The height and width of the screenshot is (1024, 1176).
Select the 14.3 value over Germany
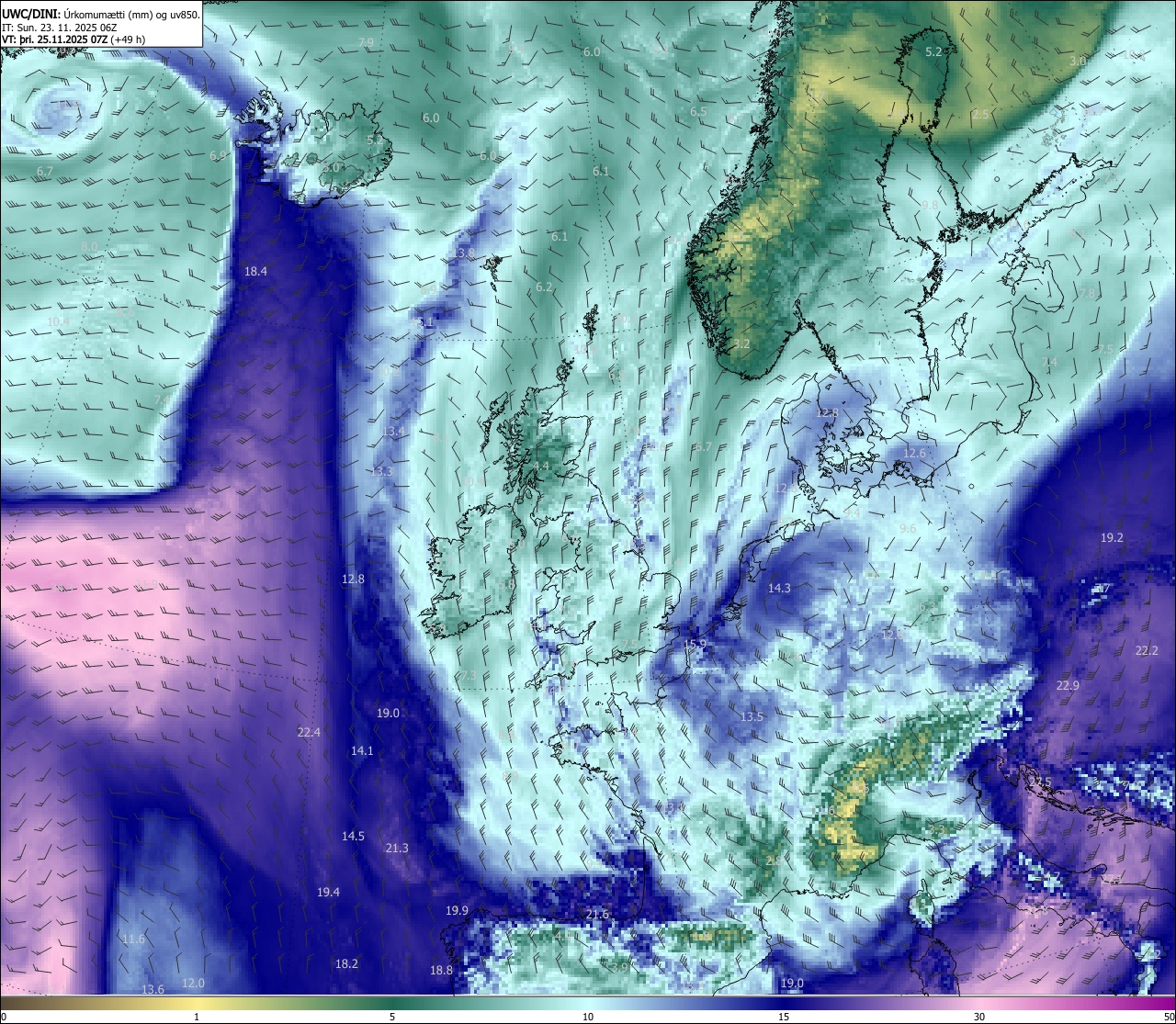coord(779,588)
